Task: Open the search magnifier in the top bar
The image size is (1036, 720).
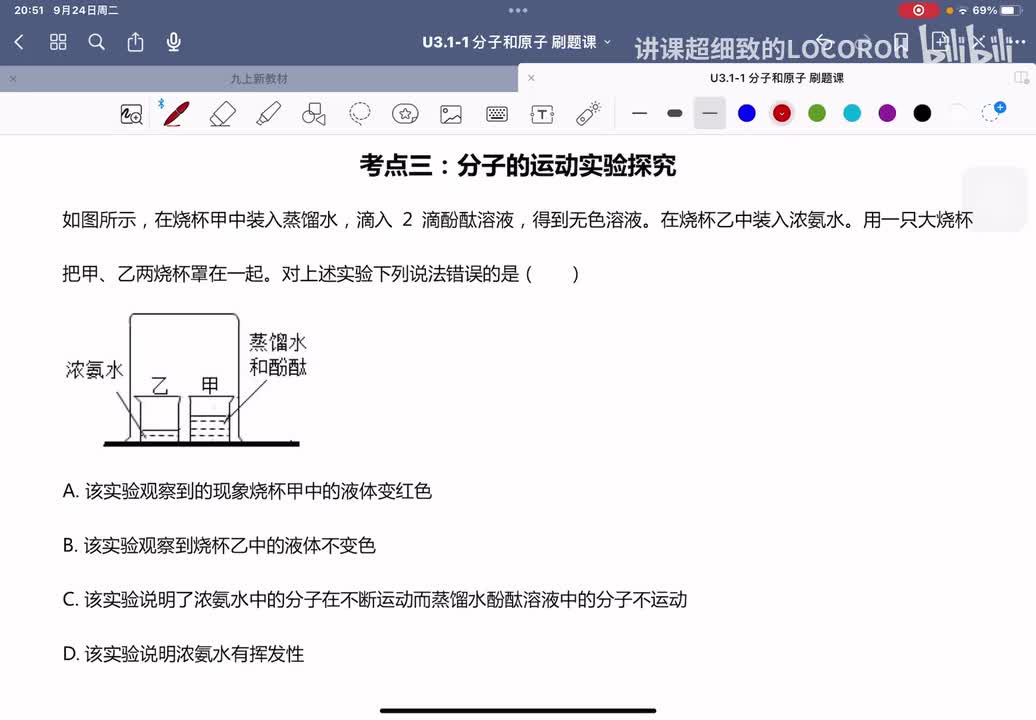Action: coord(96,42)
